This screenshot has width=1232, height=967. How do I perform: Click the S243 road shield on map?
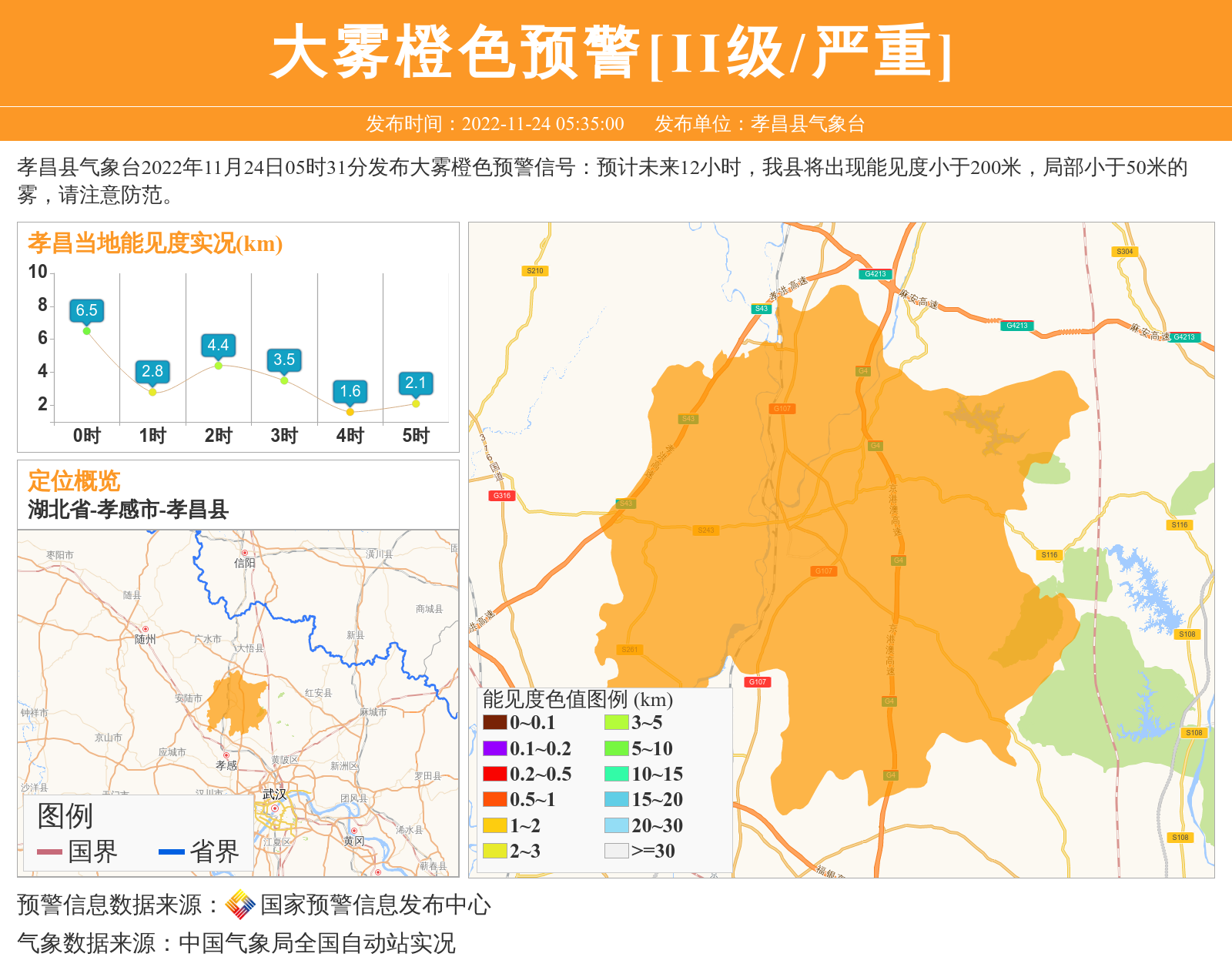[x=705, y=530]
